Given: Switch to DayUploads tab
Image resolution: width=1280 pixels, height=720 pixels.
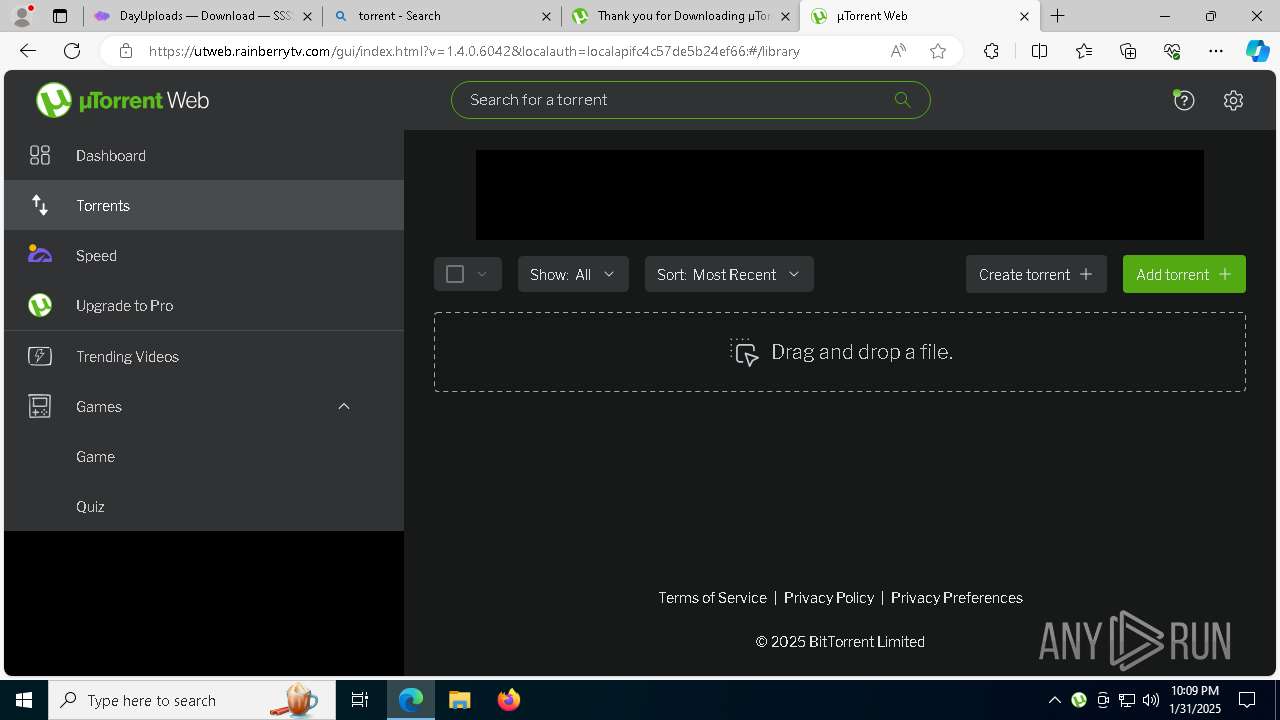Looking at the screenshot, I should 203,16.
